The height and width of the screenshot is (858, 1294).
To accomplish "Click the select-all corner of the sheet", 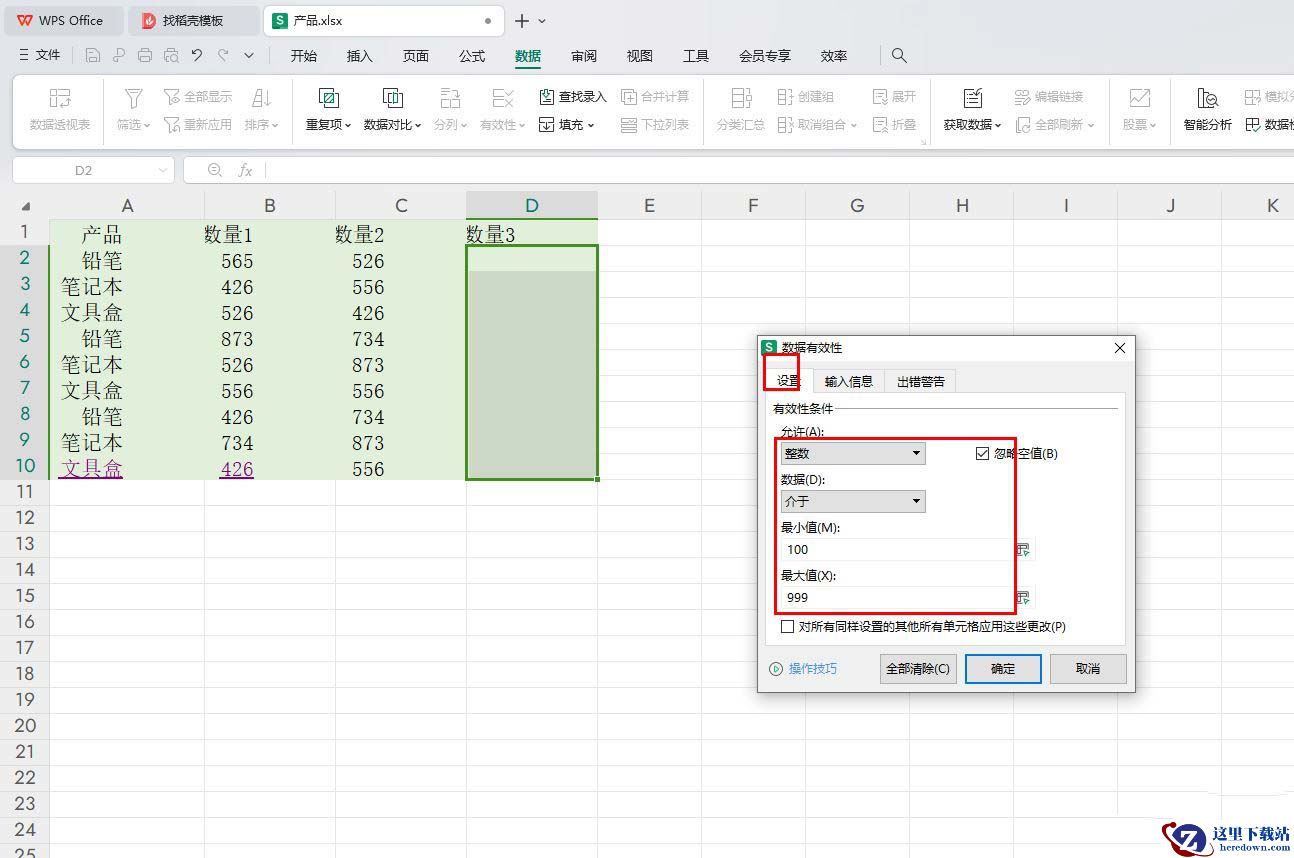I will pos(25,206).
